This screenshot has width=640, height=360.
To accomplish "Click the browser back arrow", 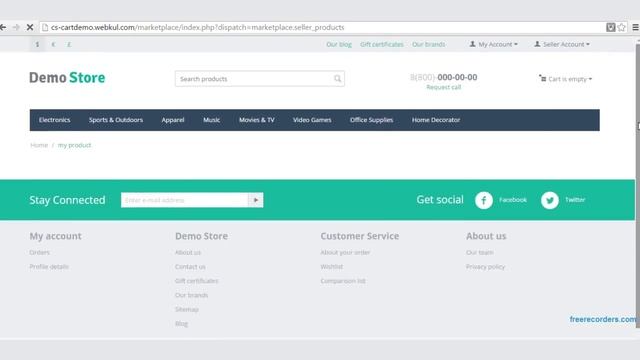I will click(x=3, y=27).
